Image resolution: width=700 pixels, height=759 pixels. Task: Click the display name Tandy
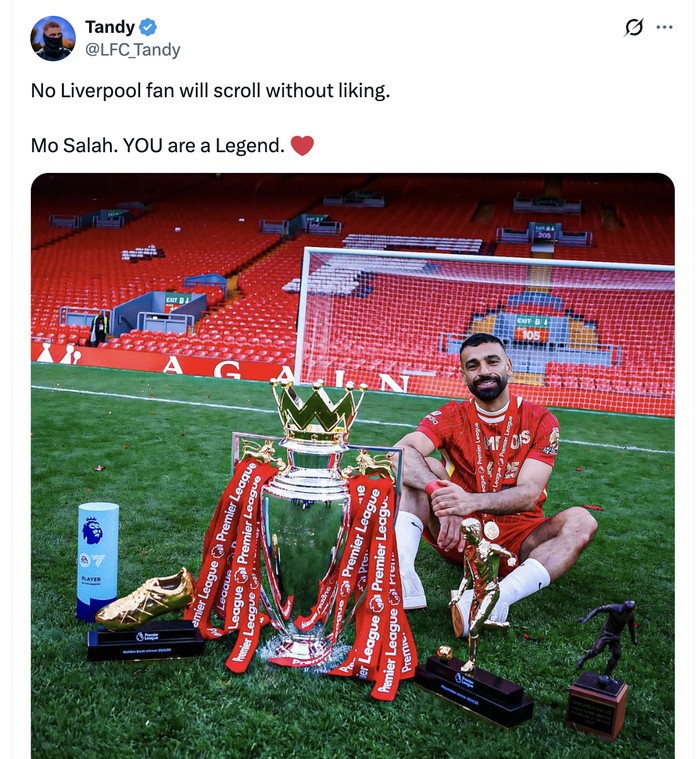point(109,27)
